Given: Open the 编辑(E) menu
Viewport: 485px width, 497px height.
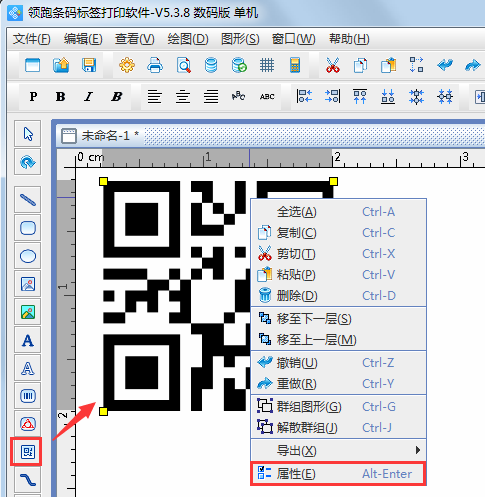Looking at the screenshot, I should 83,39.
